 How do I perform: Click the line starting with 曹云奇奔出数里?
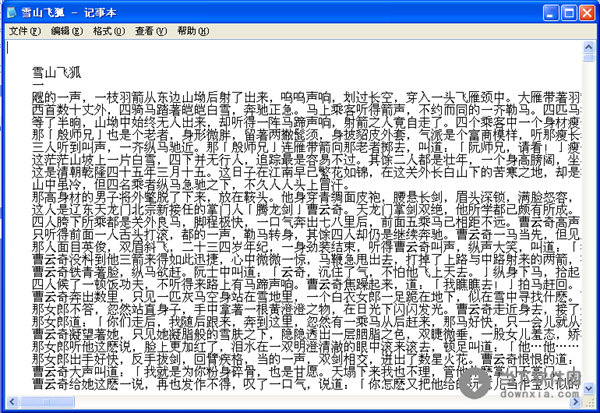[x=306, y=297]
